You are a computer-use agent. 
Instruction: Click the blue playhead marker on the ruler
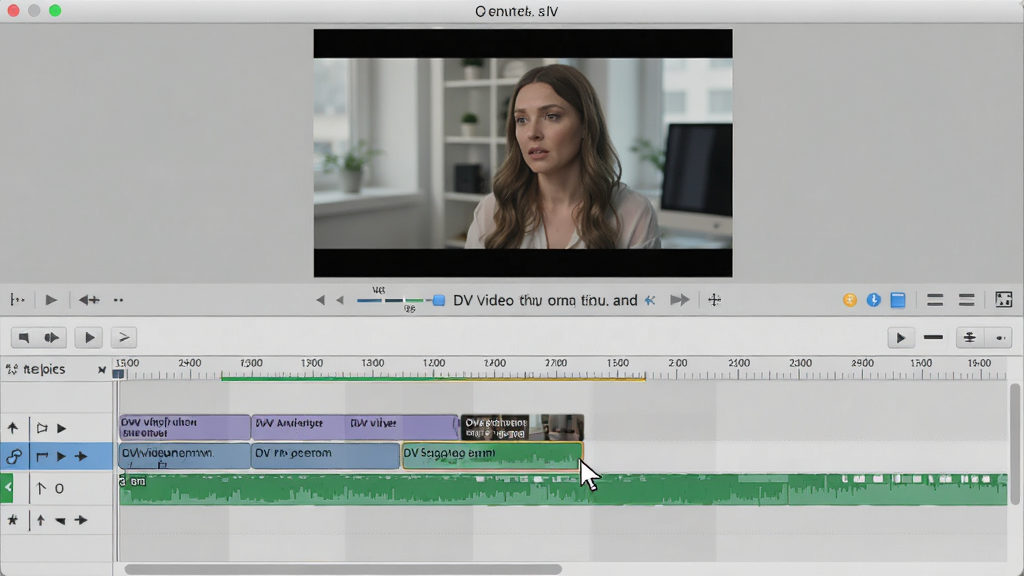[x=118, y=374]
